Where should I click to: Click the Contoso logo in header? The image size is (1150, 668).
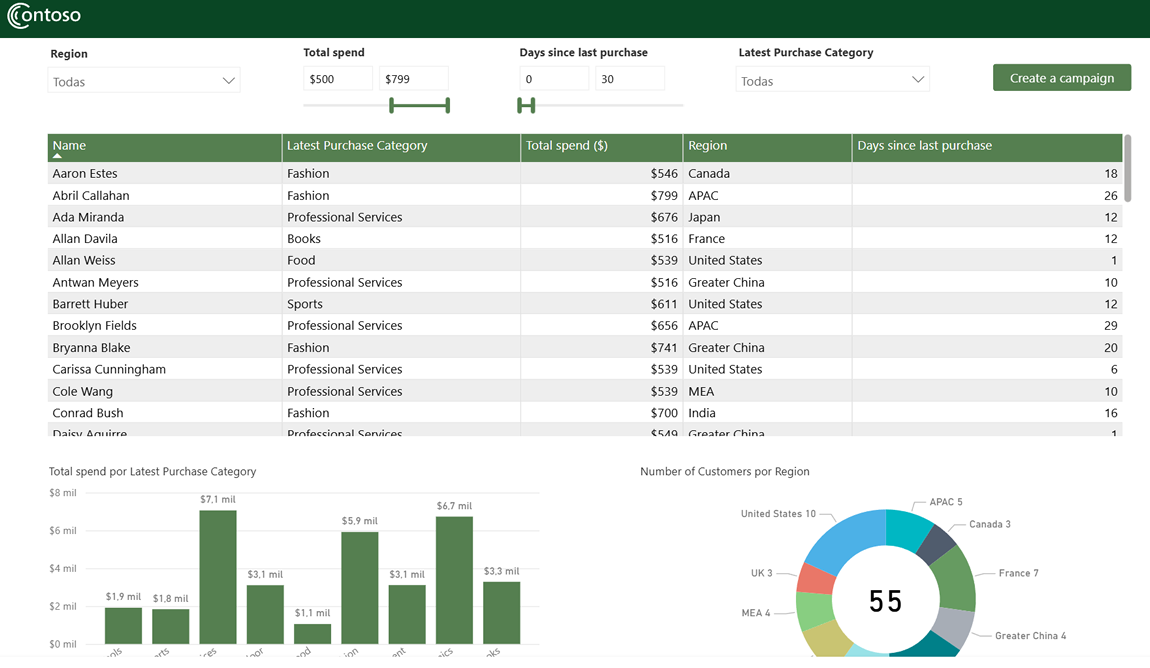(44, 16)
